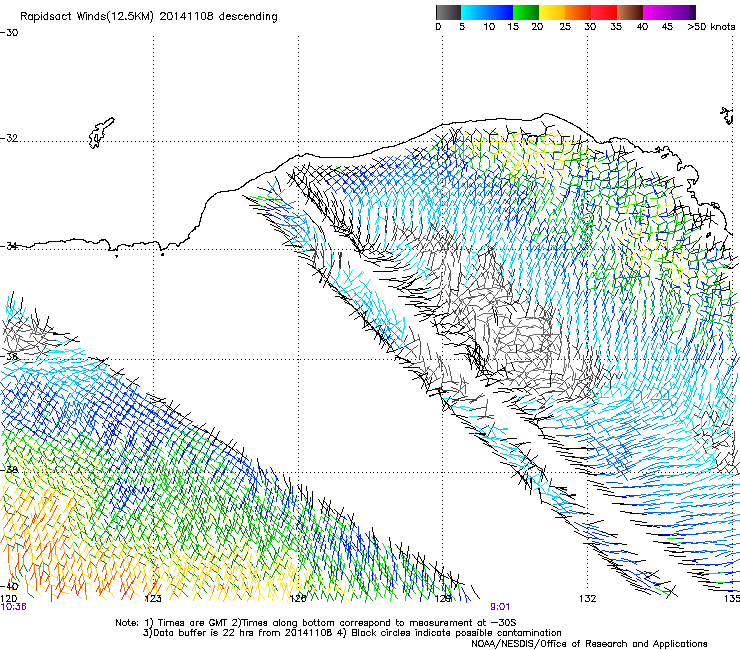
Task: Click the '123' longitude label
Action: tap(153, 599)
